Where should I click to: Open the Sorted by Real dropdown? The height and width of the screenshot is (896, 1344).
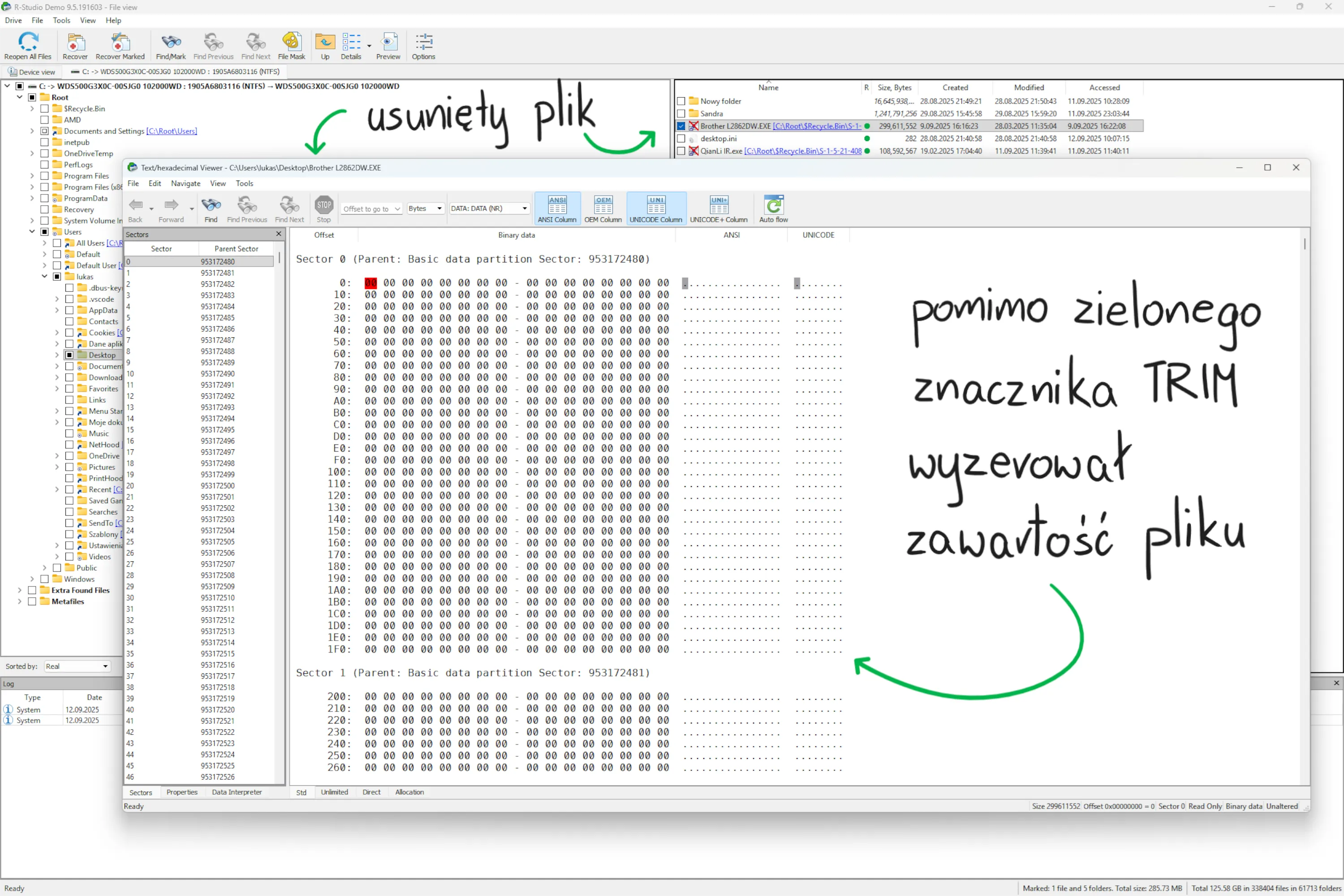click(77, 666)
